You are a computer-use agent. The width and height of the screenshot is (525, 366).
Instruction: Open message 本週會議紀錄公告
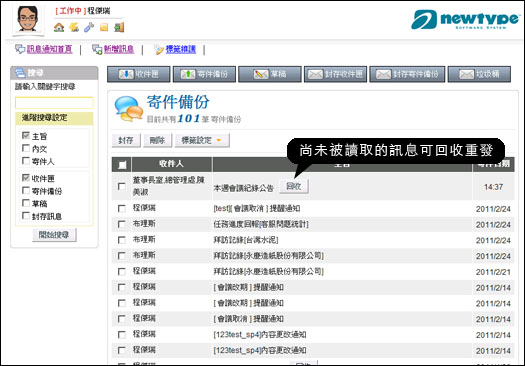[x=243, y=188]
